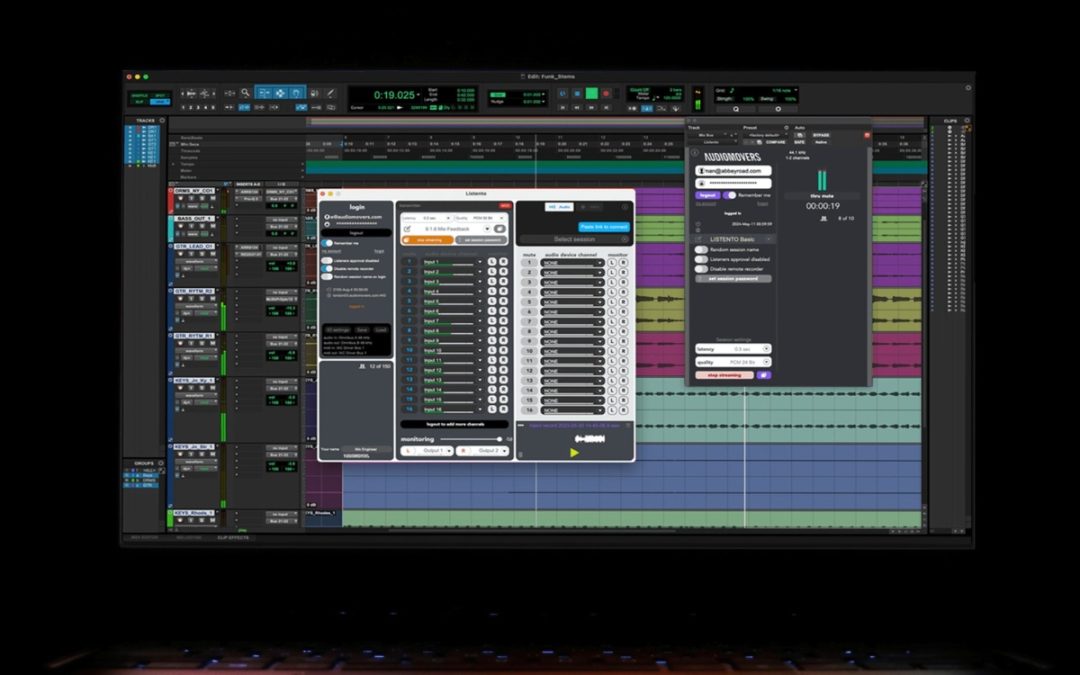This screenshot has height=675, width=1080.
Task: Open receiver channel 1 NONE dropdown
Action: click(x=572, y=262)
